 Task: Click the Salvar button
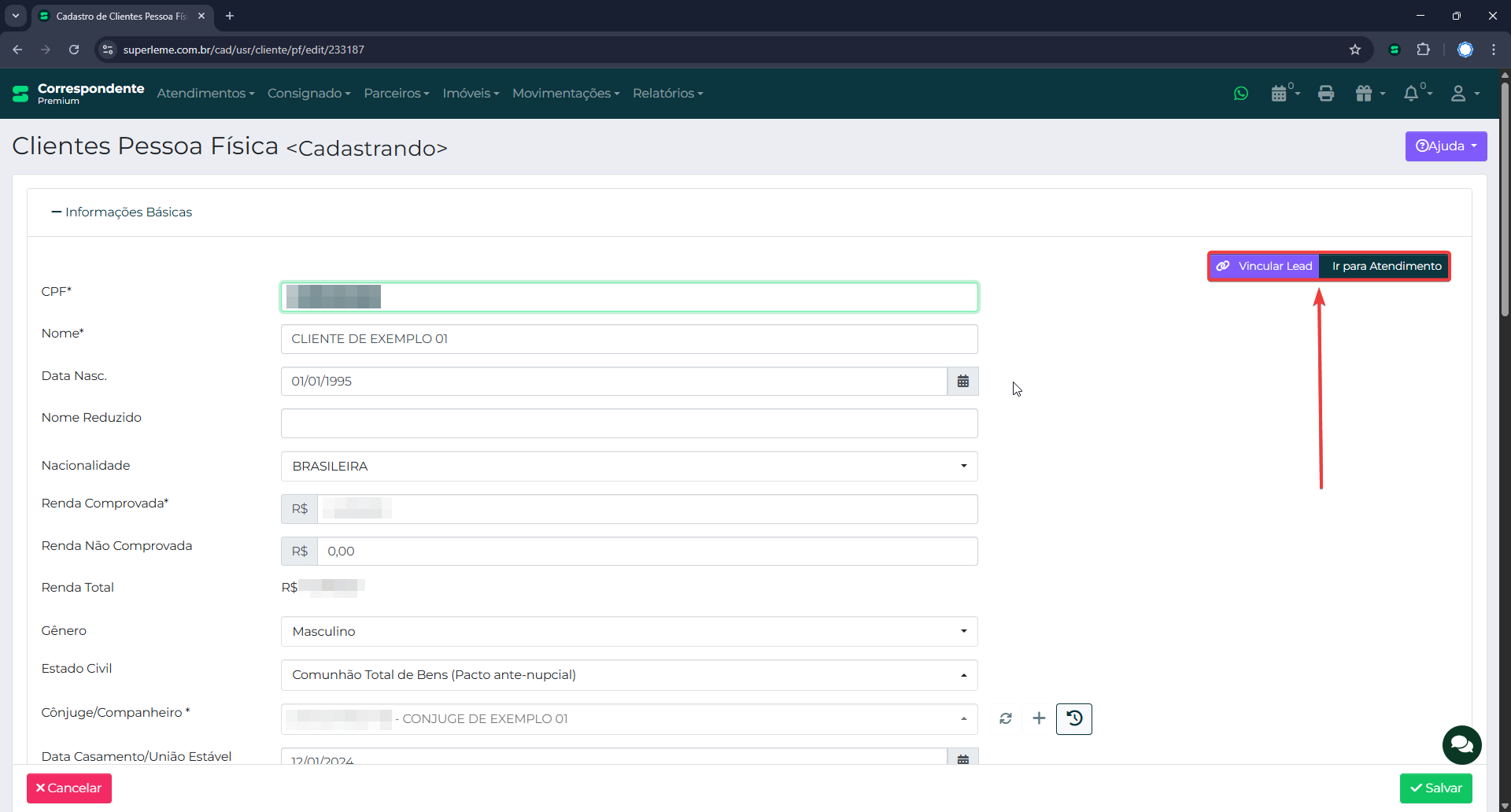pyautogui.click(x=1435, y=788)
